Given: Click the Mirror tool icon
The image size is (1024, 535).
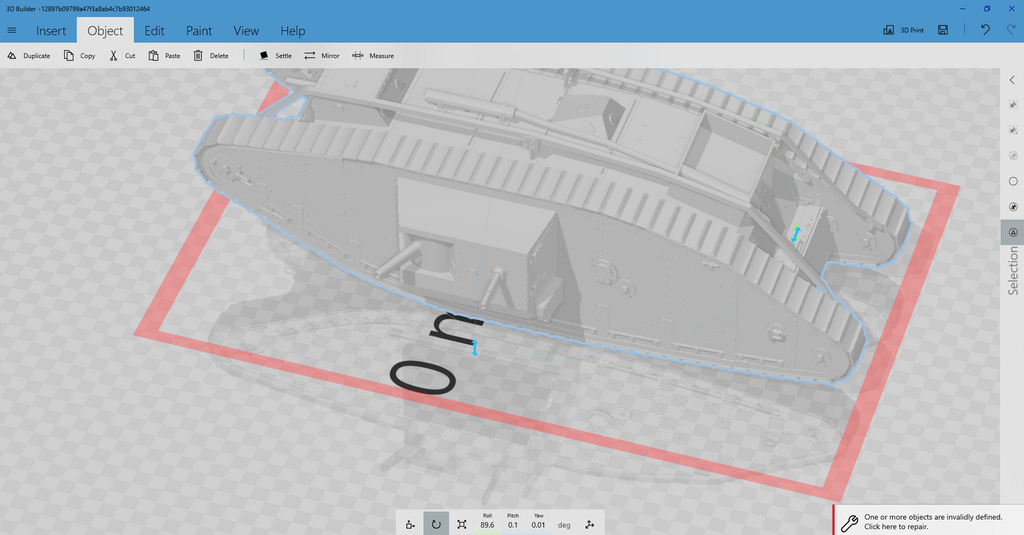Looking at the screenshot, I should 310,56.
